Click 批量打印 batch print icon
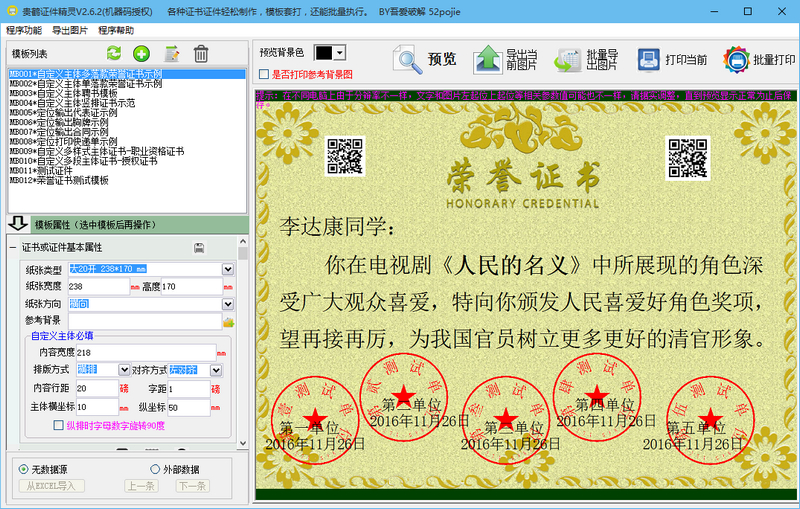The width and height of the screenshot is (800, 509). pos(759,59)
